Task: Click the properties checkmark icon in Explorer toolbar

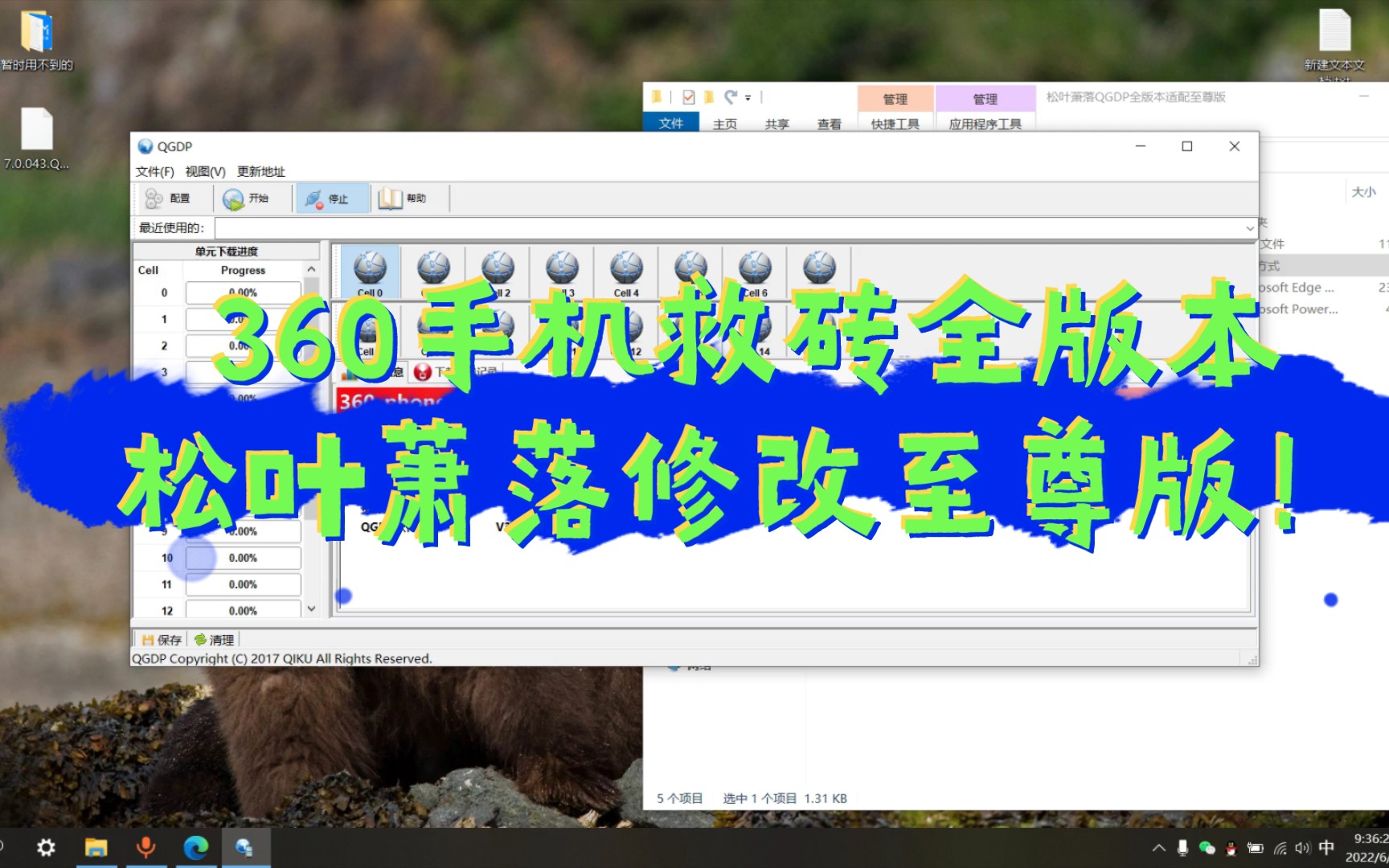Action: click(x=689, y=97)
